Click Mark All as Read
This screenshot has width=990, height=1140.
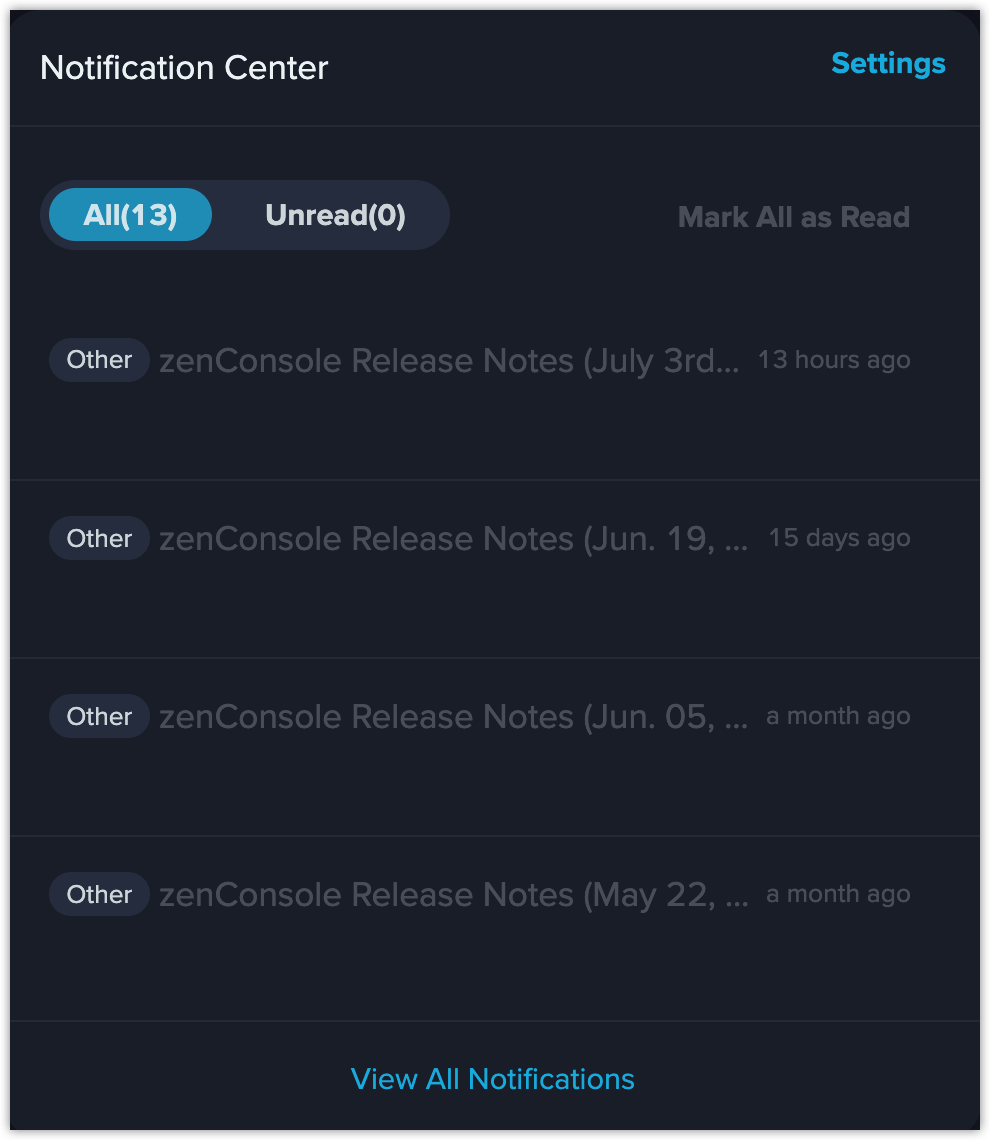[x=794, y=217]
